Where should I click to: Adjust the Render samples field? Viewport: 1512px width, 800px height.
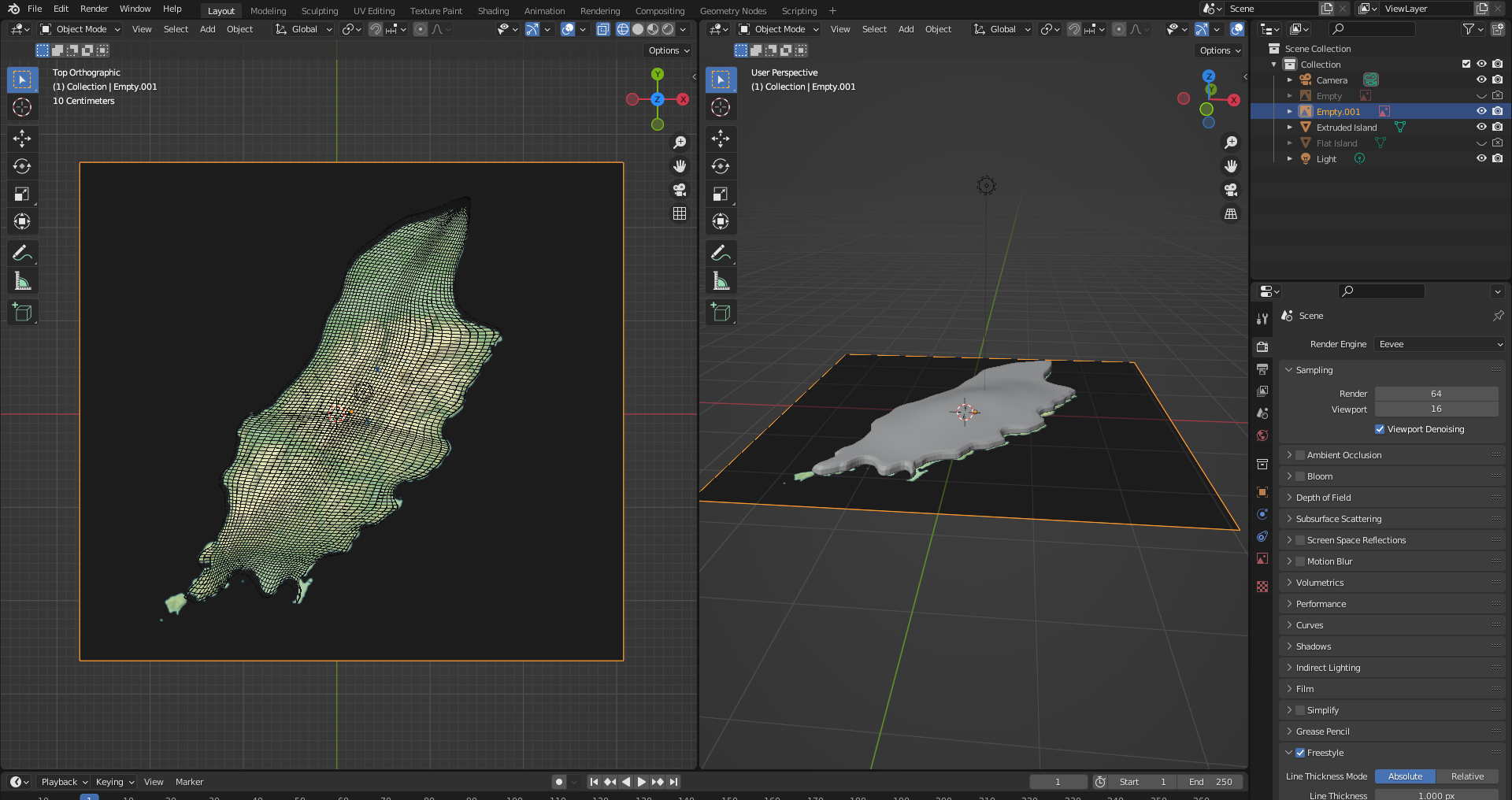tap(1436, 394)
